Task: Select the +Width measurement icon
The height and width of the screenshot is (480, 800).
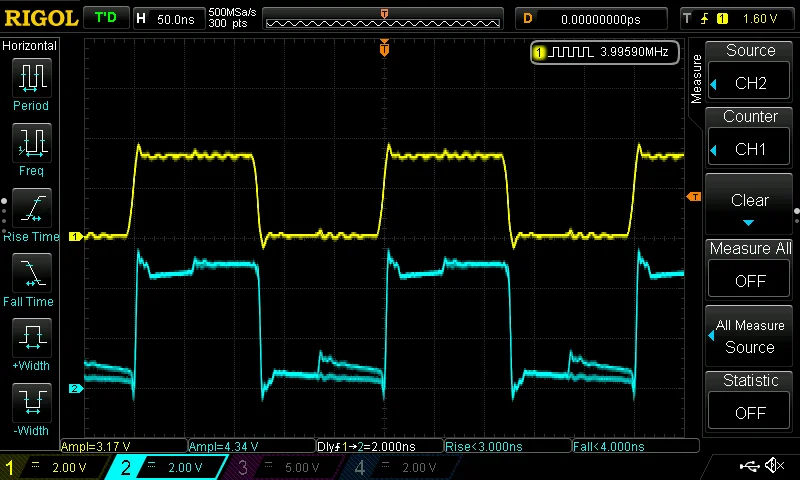Action: pyautogui.click(x=32, y=337)
